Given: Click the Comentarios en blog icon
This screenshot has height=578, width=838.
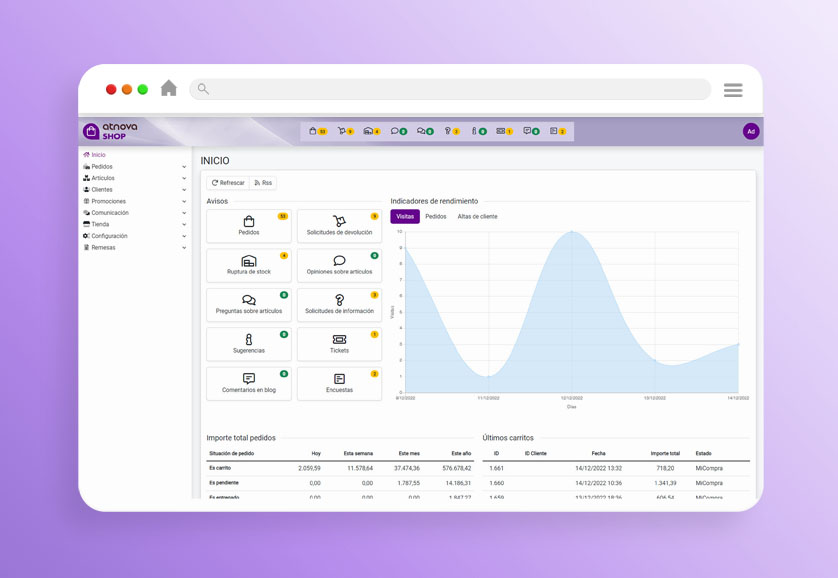Looking at the screenshot, I should coord(247,379).
